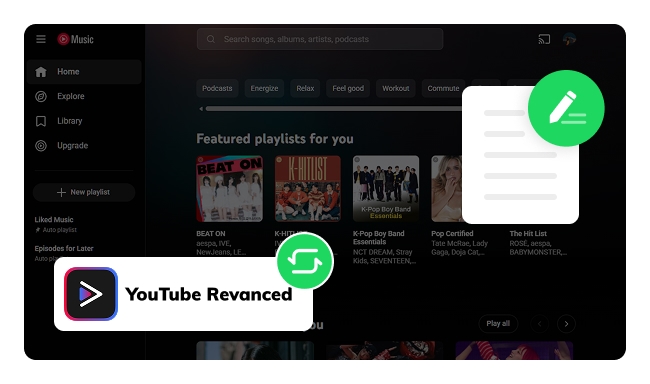Viewport: 650px width, 384px height.
Task: Click the green pencil edit icon
Action: (x=566, y=108)
